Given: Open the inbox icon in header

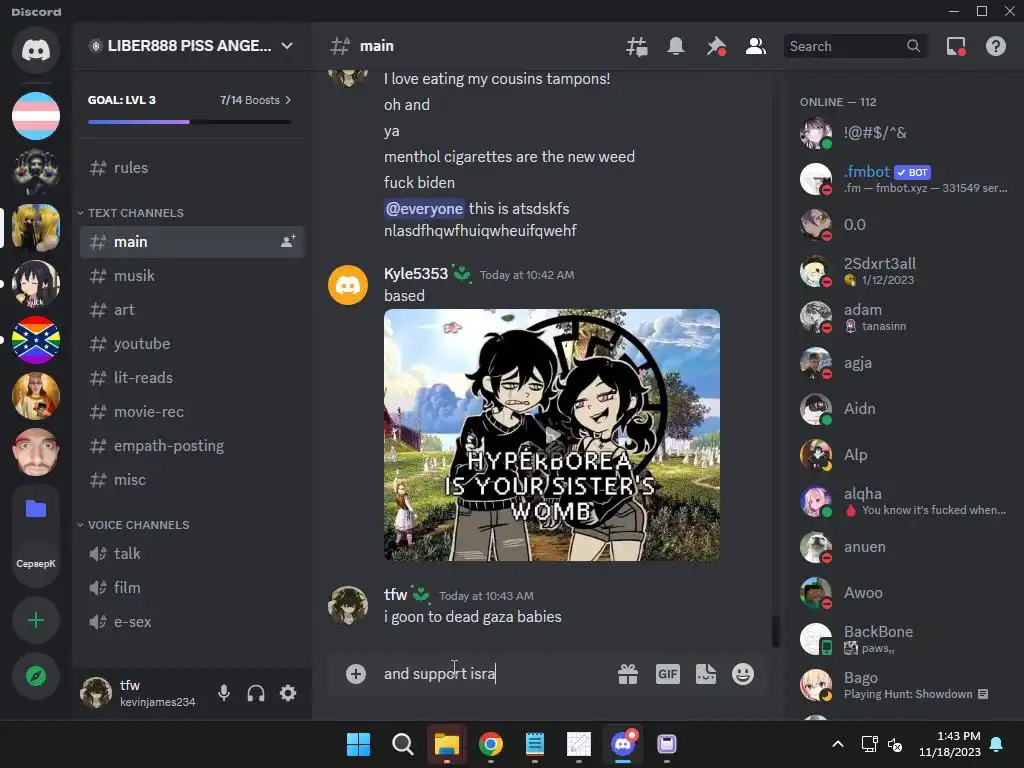Looking at the screenshot, I should (956, 46).
